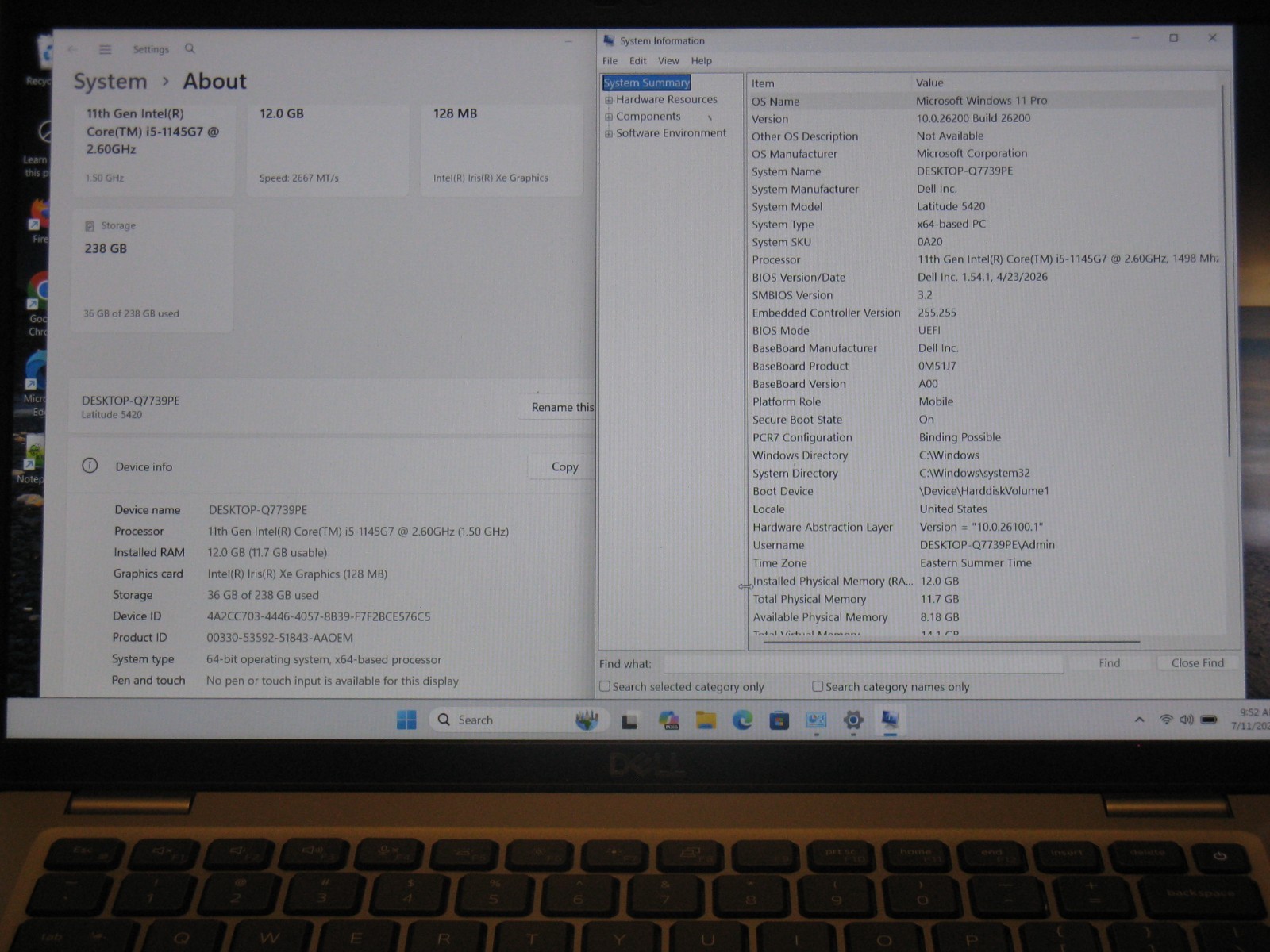The height and width of the screenshot is (952, 1270).
Task: Click the Storage card icon
Action: tap(89, 226)
